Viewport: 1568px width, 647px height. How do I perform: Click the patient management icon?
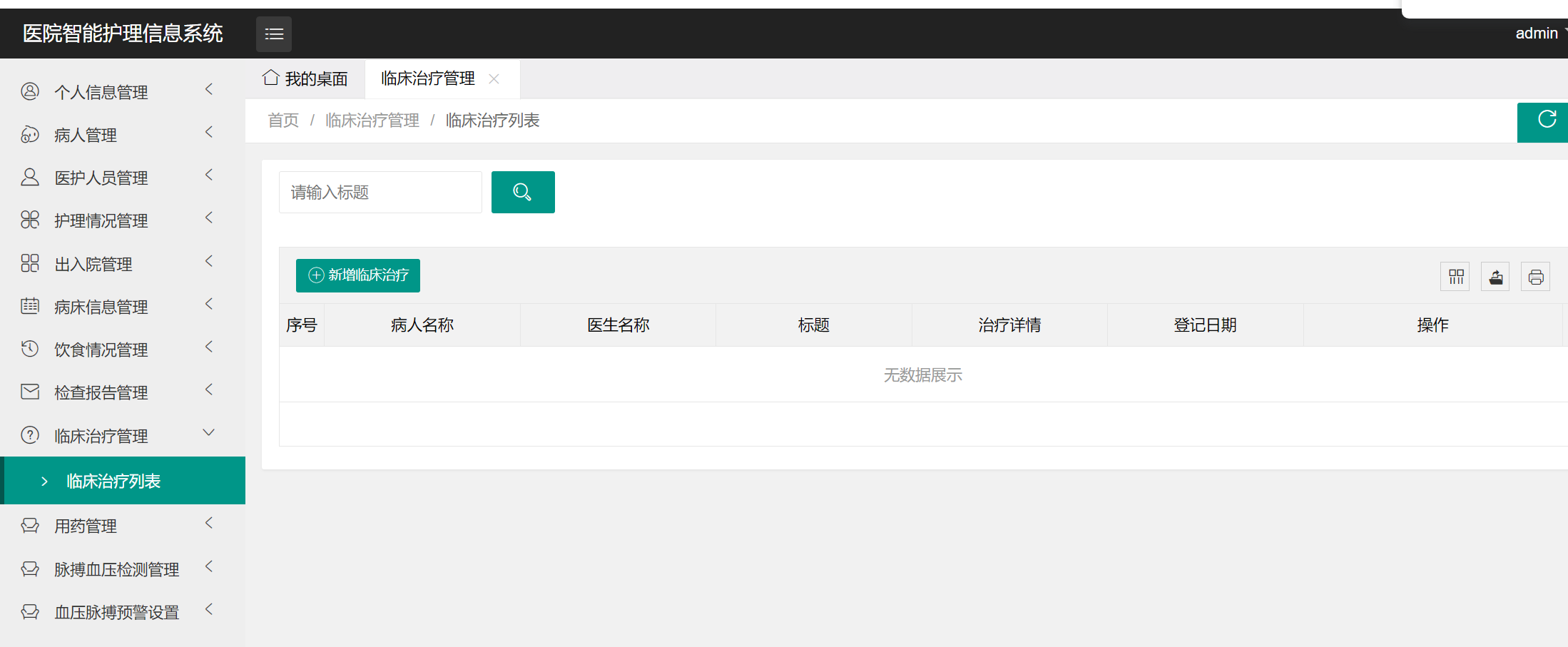pyautogui.click(x=30, y=134)
